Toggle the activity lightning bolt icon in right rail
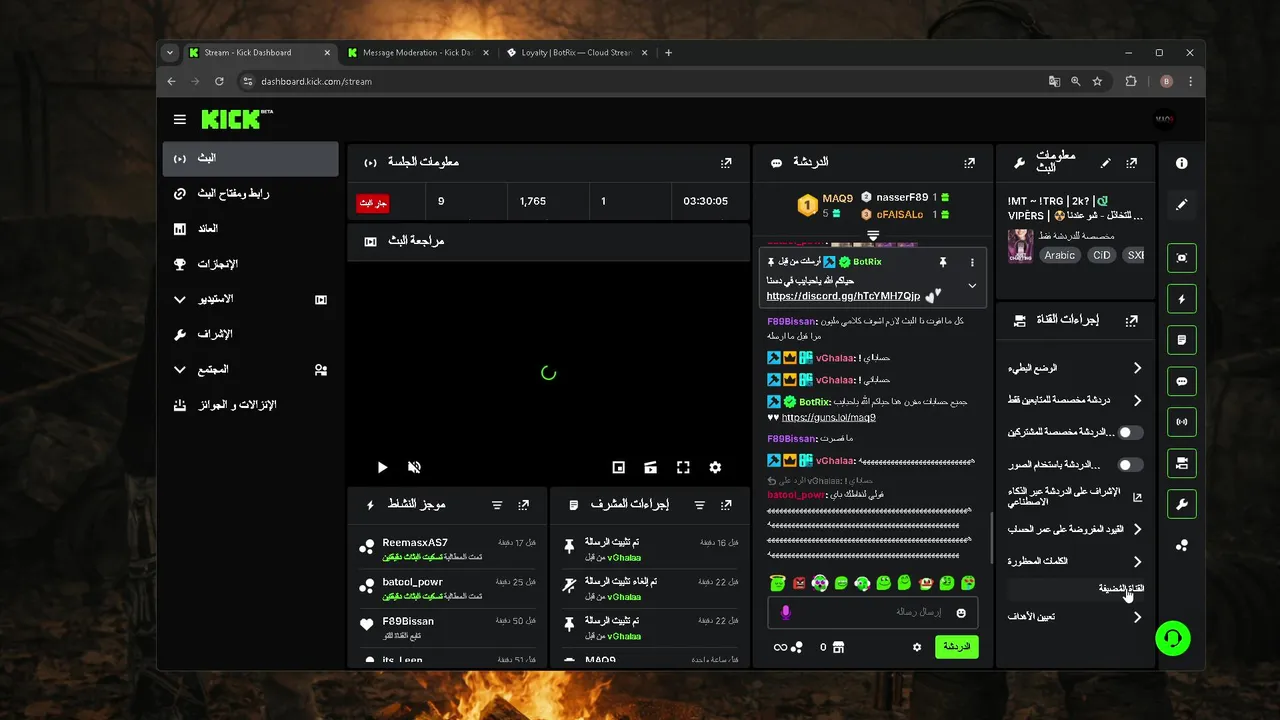The image size is (1280, 720). (x=1182, y=299)
